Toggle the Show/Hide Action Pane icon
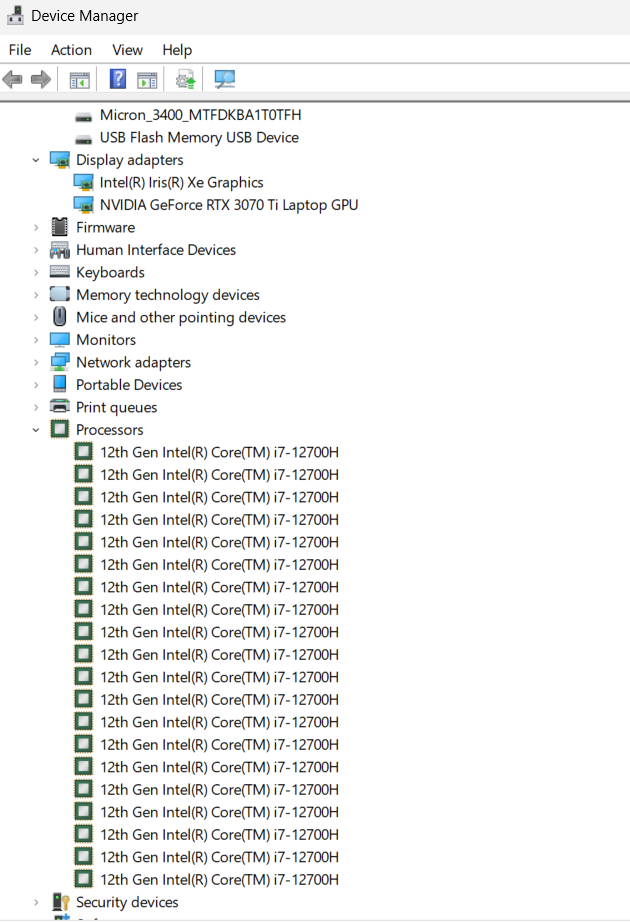Image resolution: width=630 pixels, height=922 pixels. [x=147, y=80]
